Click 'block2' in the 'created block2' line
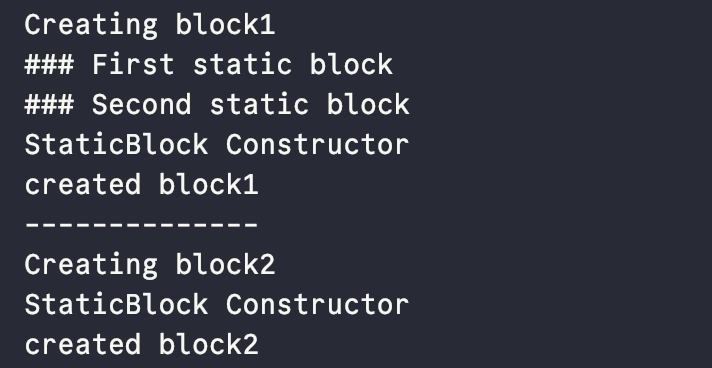The height and width of the screenshot is (368, 712). tap(209, 344)
